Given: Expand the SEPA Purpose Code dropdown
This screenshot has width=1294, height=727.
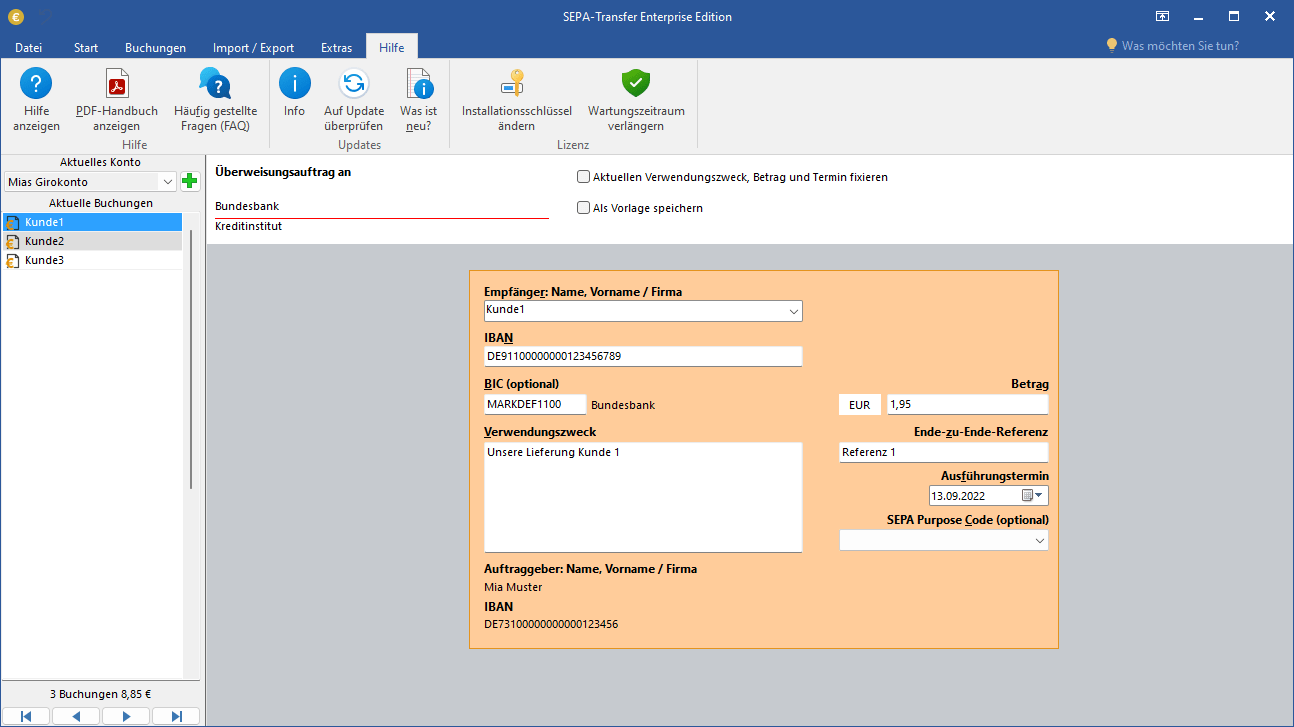Looking at the screenshot, I should point(1039,540).
